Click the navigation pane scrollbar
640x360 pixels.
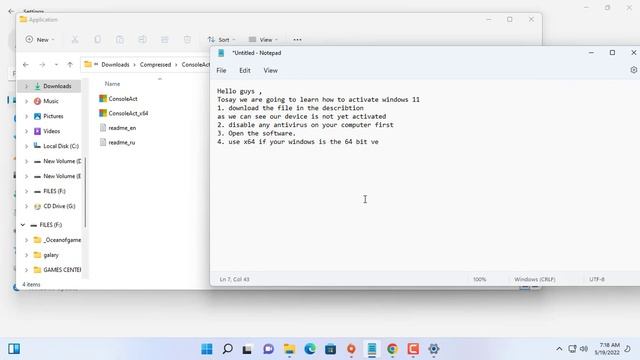click(x=85, y=192)
